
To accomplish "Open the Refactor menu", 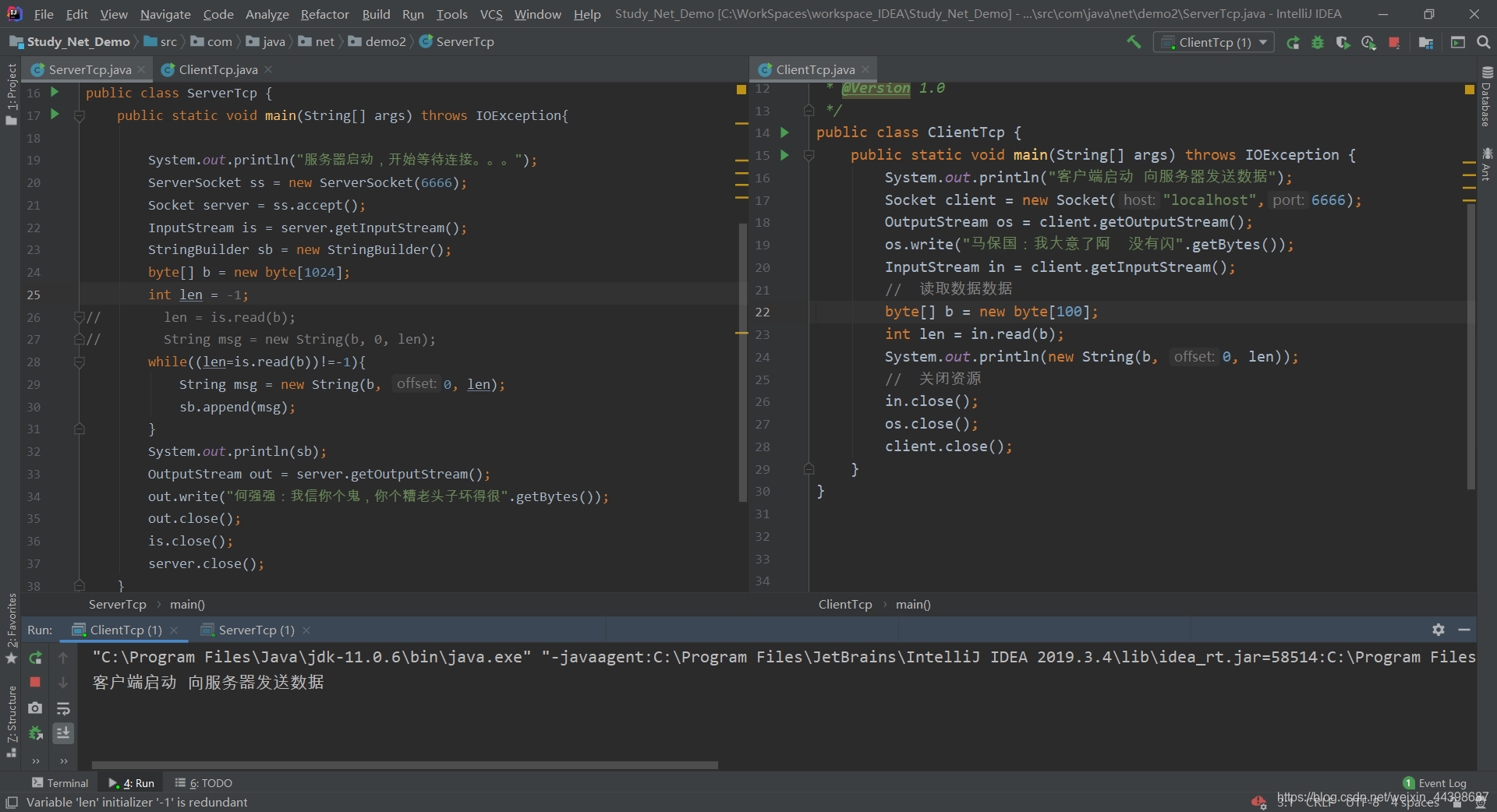I will pos(324,14).
